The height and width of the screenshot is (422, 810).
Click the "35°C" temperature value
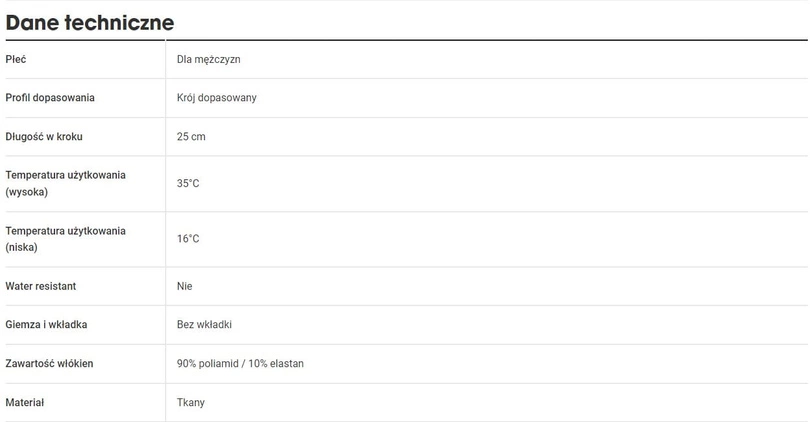188,184
